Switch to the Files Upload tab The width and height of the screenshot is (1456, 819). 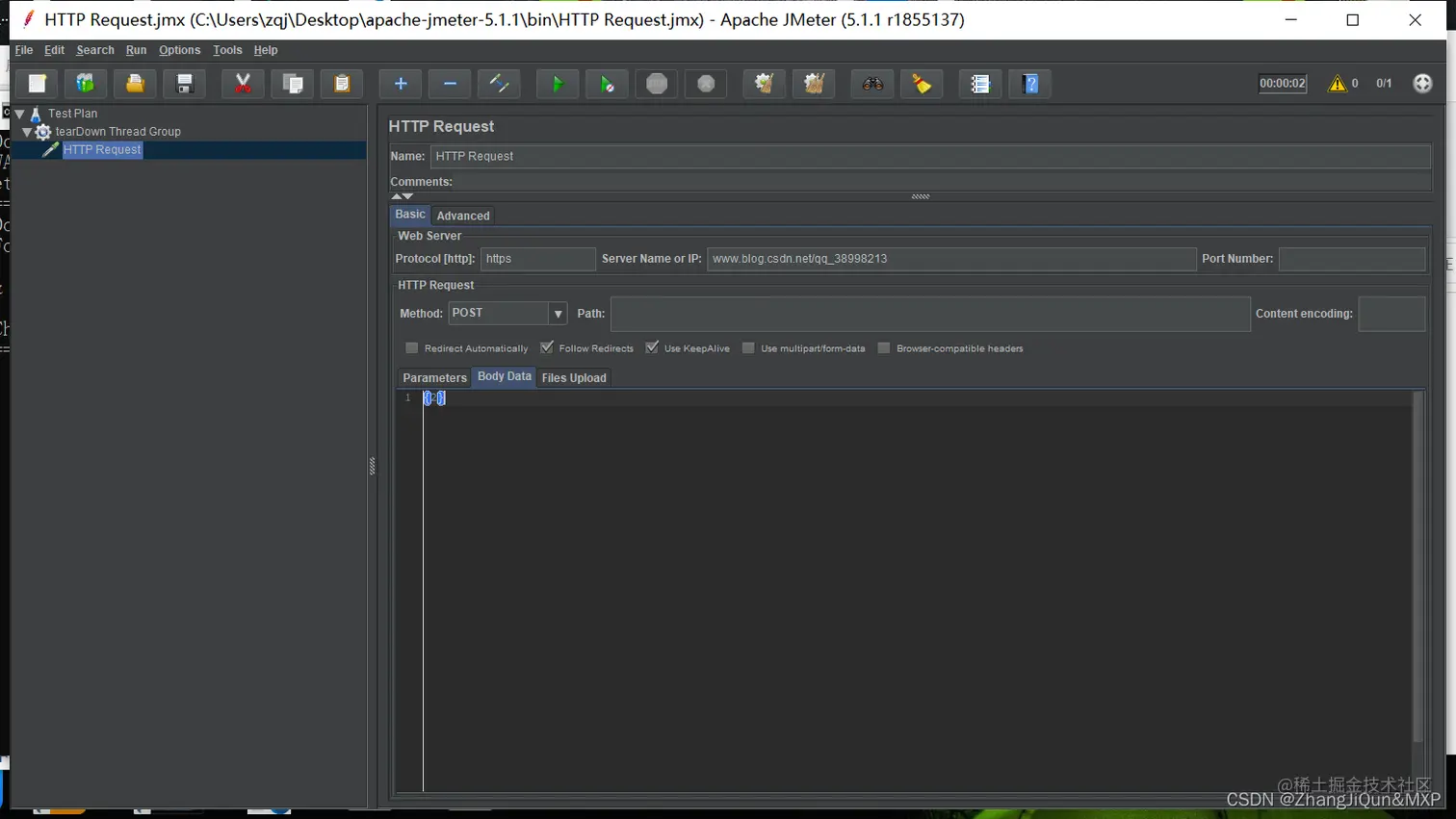[574, 377]
